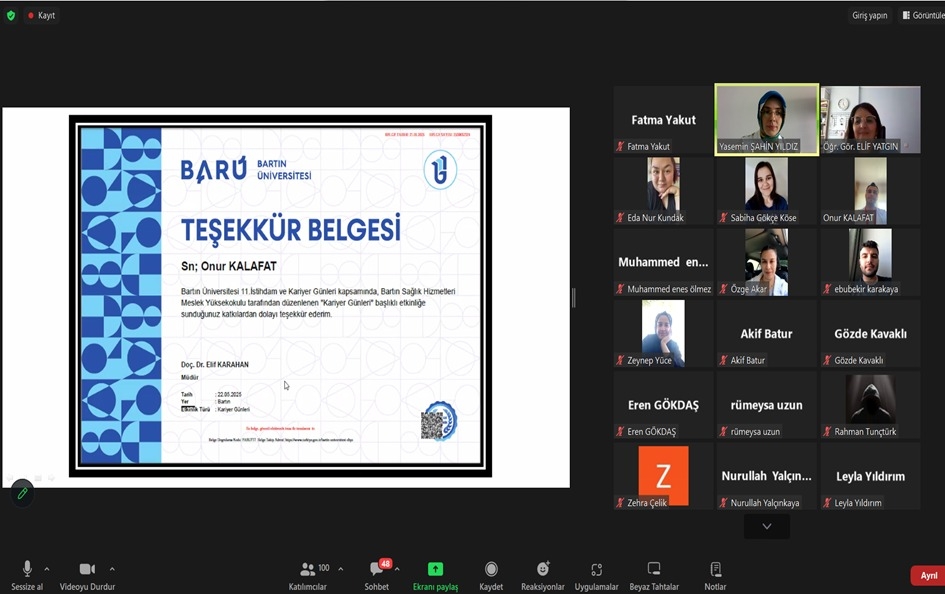Expand arrow next to Katılımcılar count
Image resolution: width=945 pixels, height=594 pixels.
(x=341, y=569)
